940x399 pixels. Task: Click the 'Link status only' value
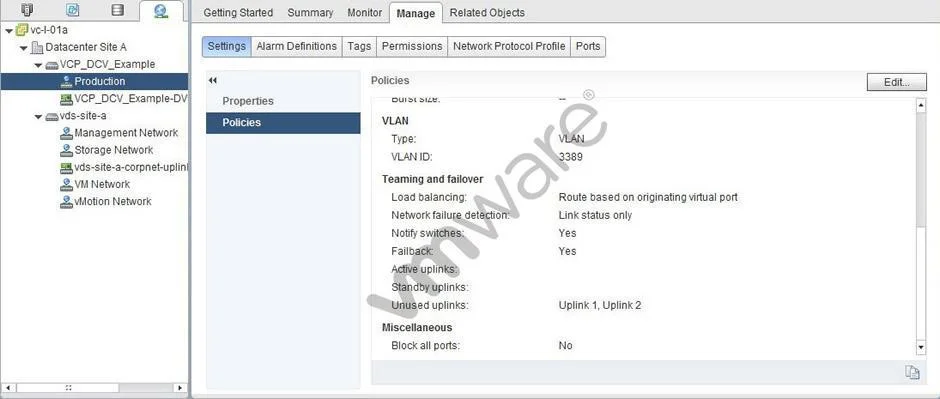595,215
